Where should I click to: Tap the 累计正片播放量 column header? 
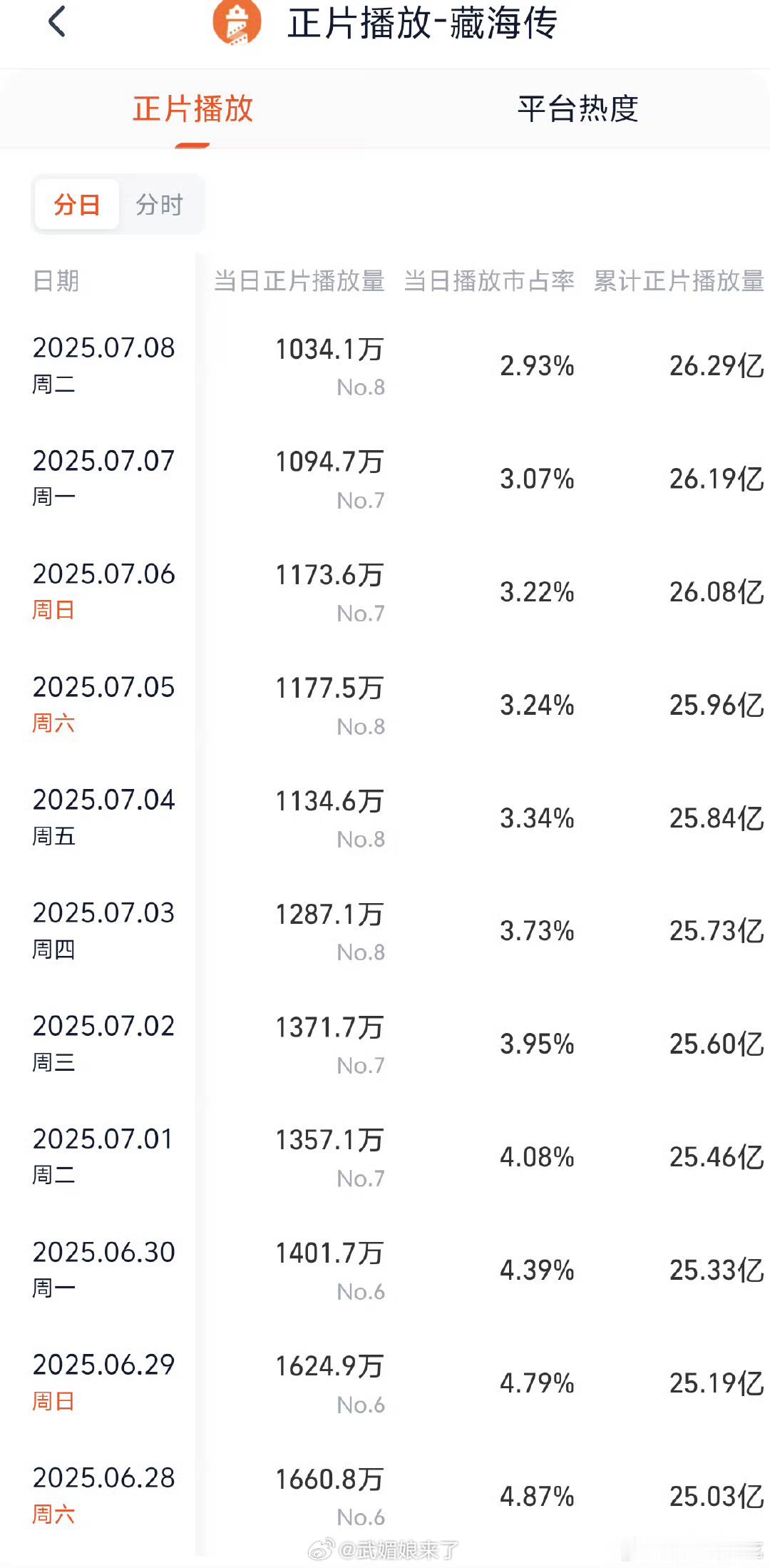click(679, 281)
